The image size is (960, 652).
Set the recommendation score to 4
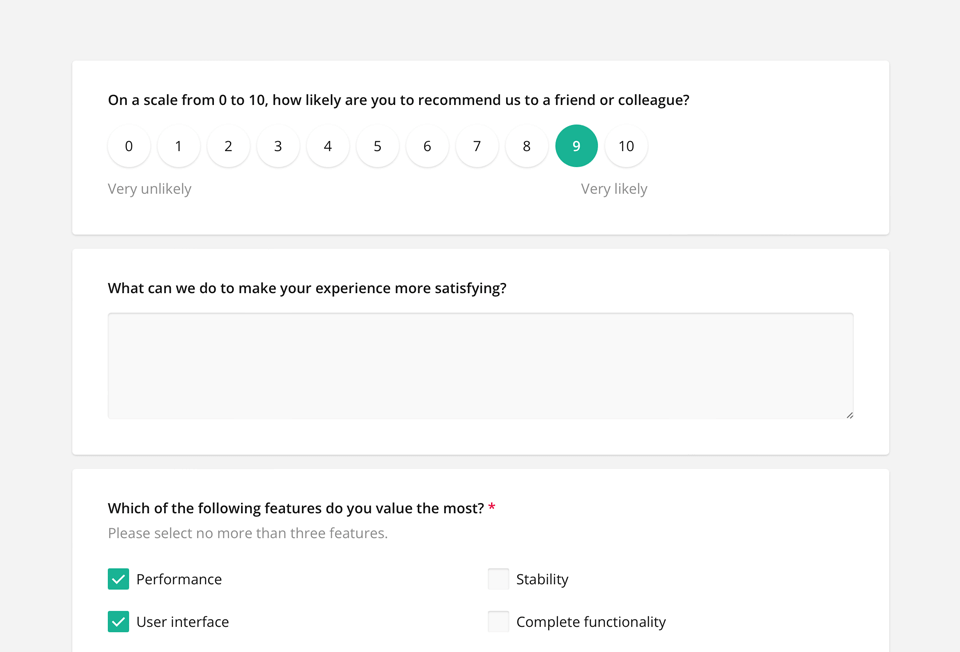pos(328,146)
